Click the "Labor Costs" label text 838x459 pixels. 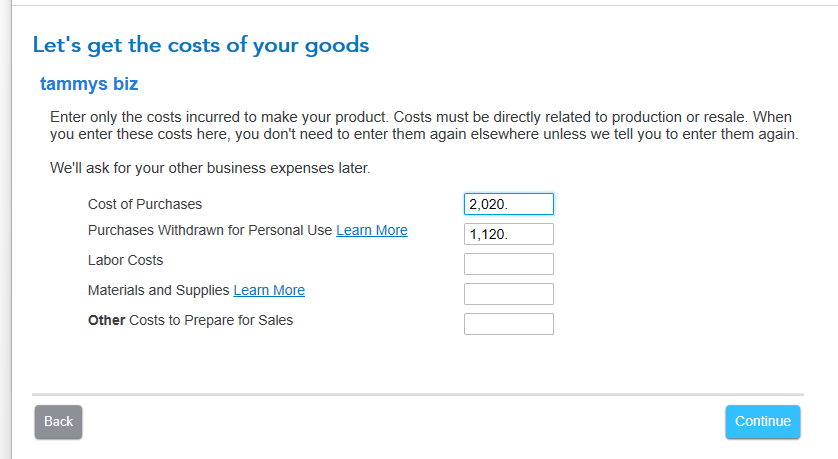point(126,260)
